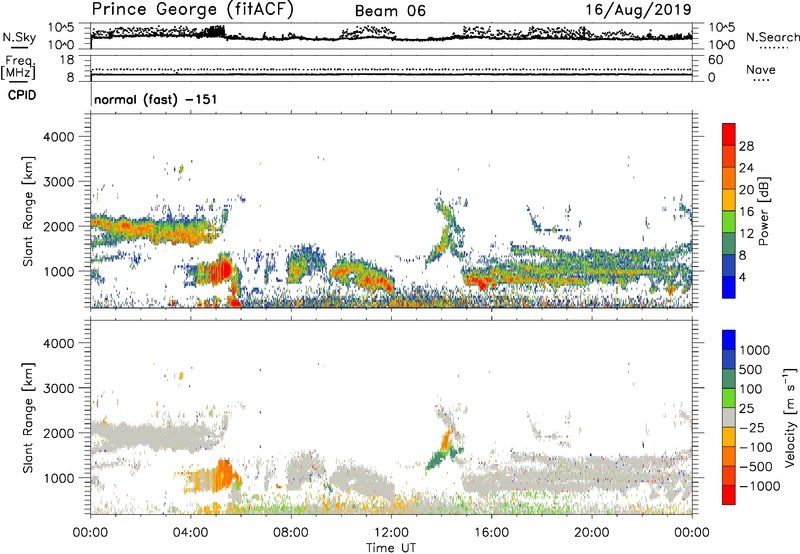The image size is (800, 554).
Task: Click the gray segment of the velocity color bar
Action: pos(729,418)
